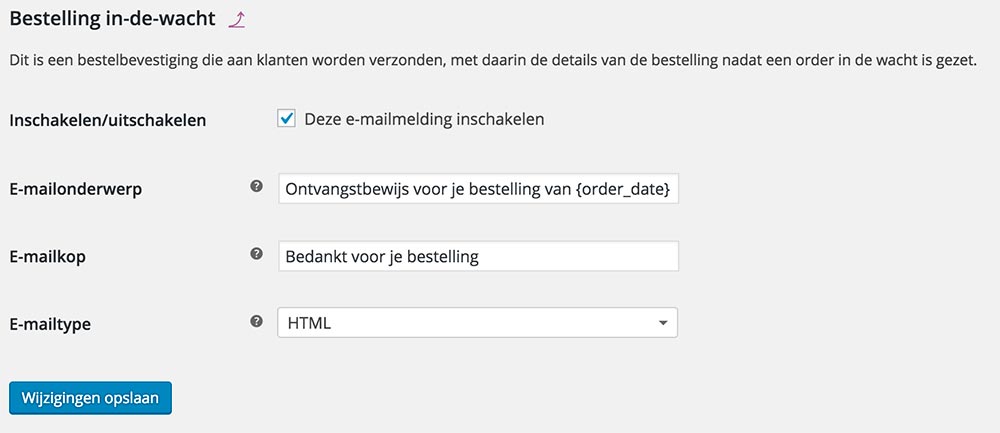Click the 'Deze e-mailmelding inschakelen' label text
The height and width of the screenshot is (433, 1000).
point(424,119)
